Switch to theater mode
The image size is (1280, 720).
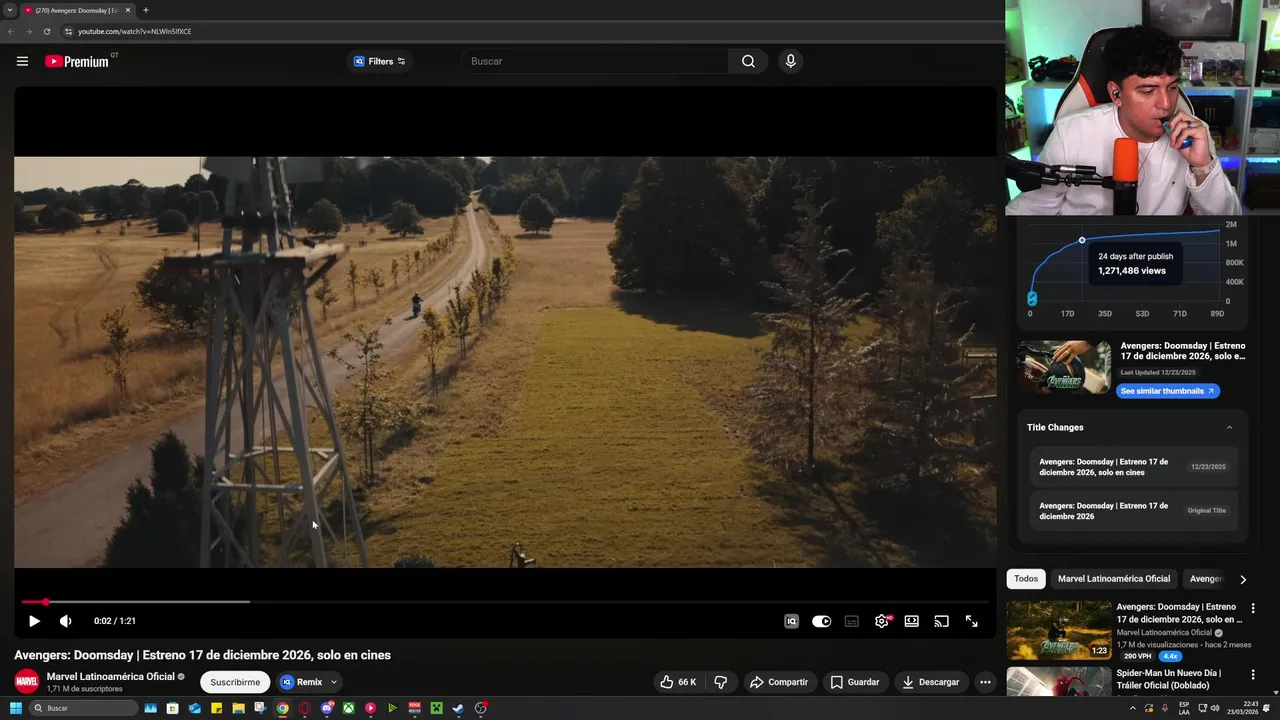(911, 621)
